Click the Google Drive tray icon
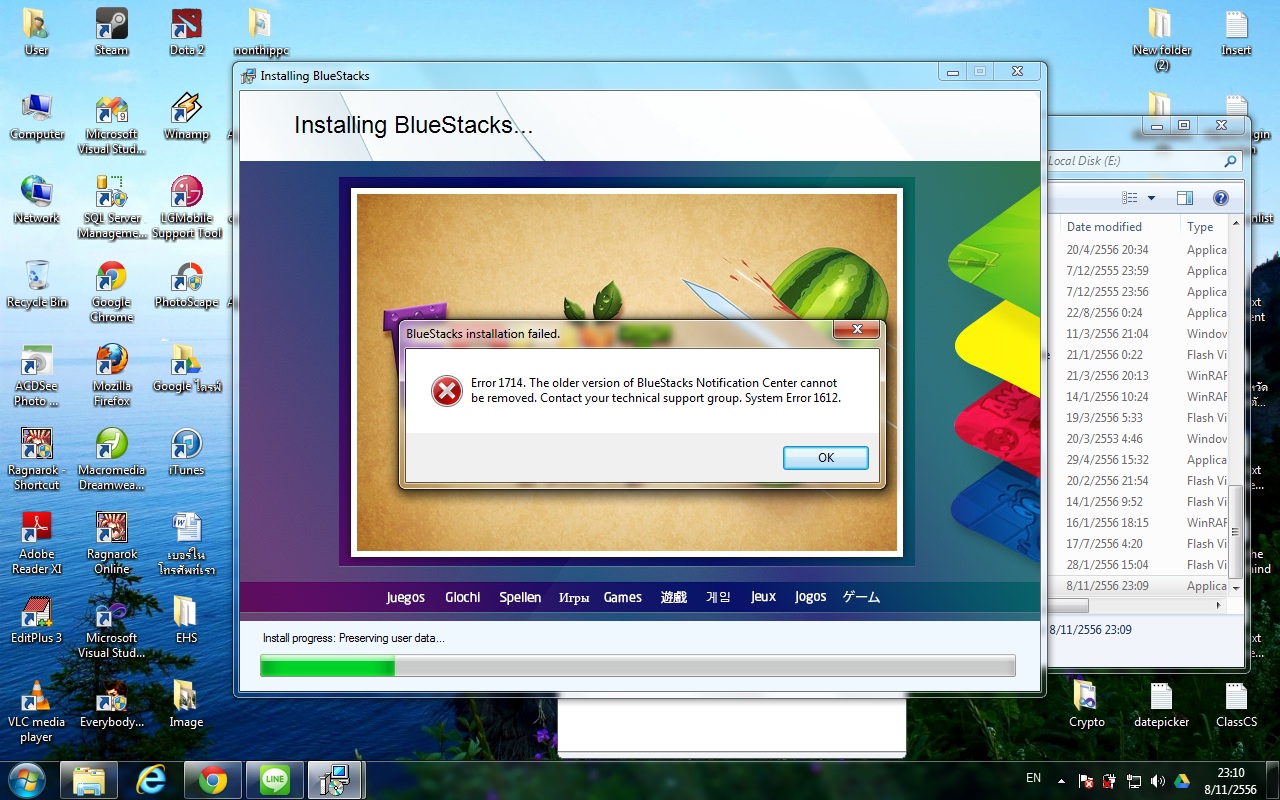The image size is (1280, 800). coord(1182,781)
